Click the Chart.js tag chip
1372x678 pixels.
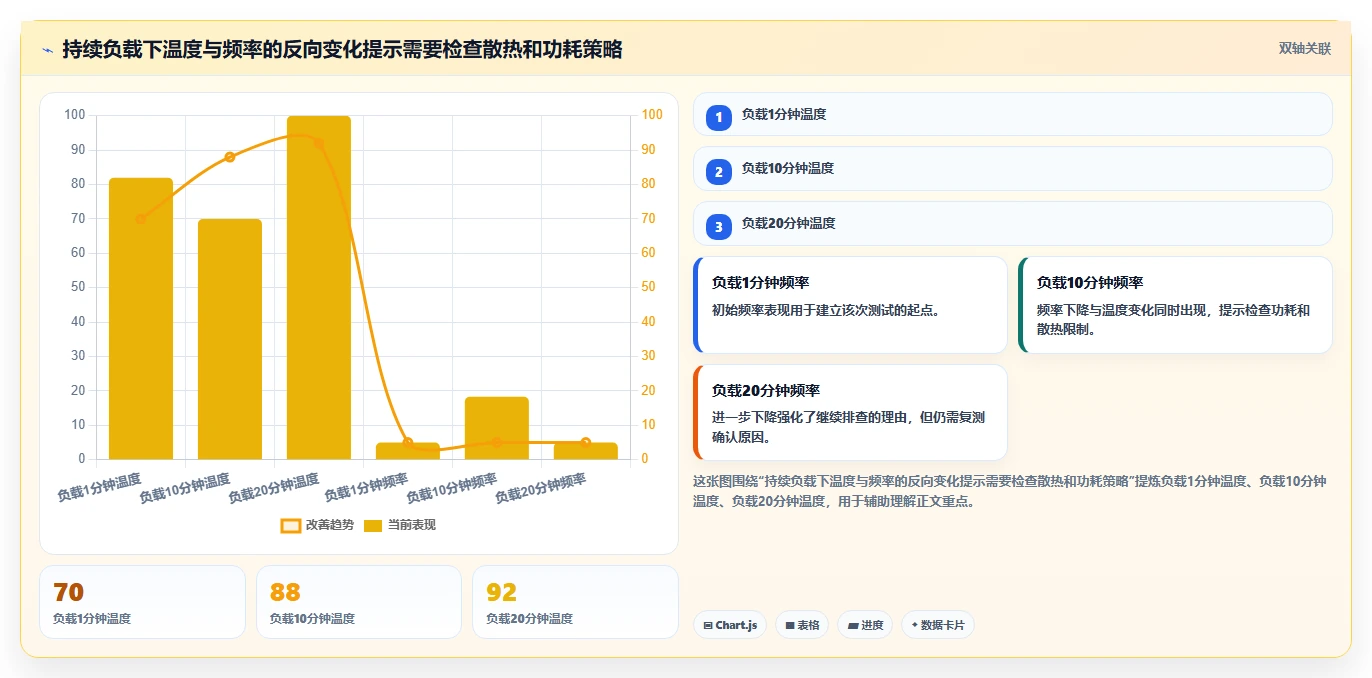pos(730,625)
